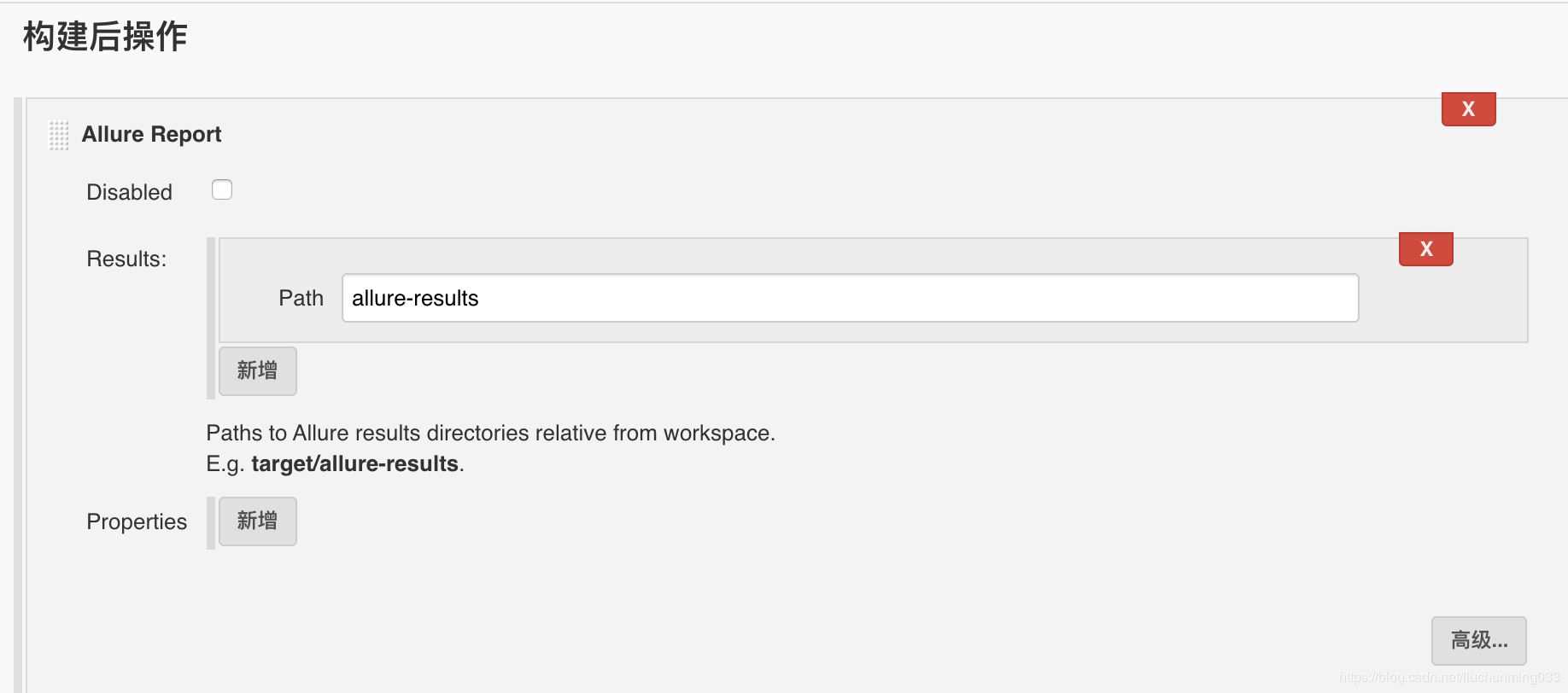Click the Path label
Screen dimensions: 1568x693
pos(301,298)
